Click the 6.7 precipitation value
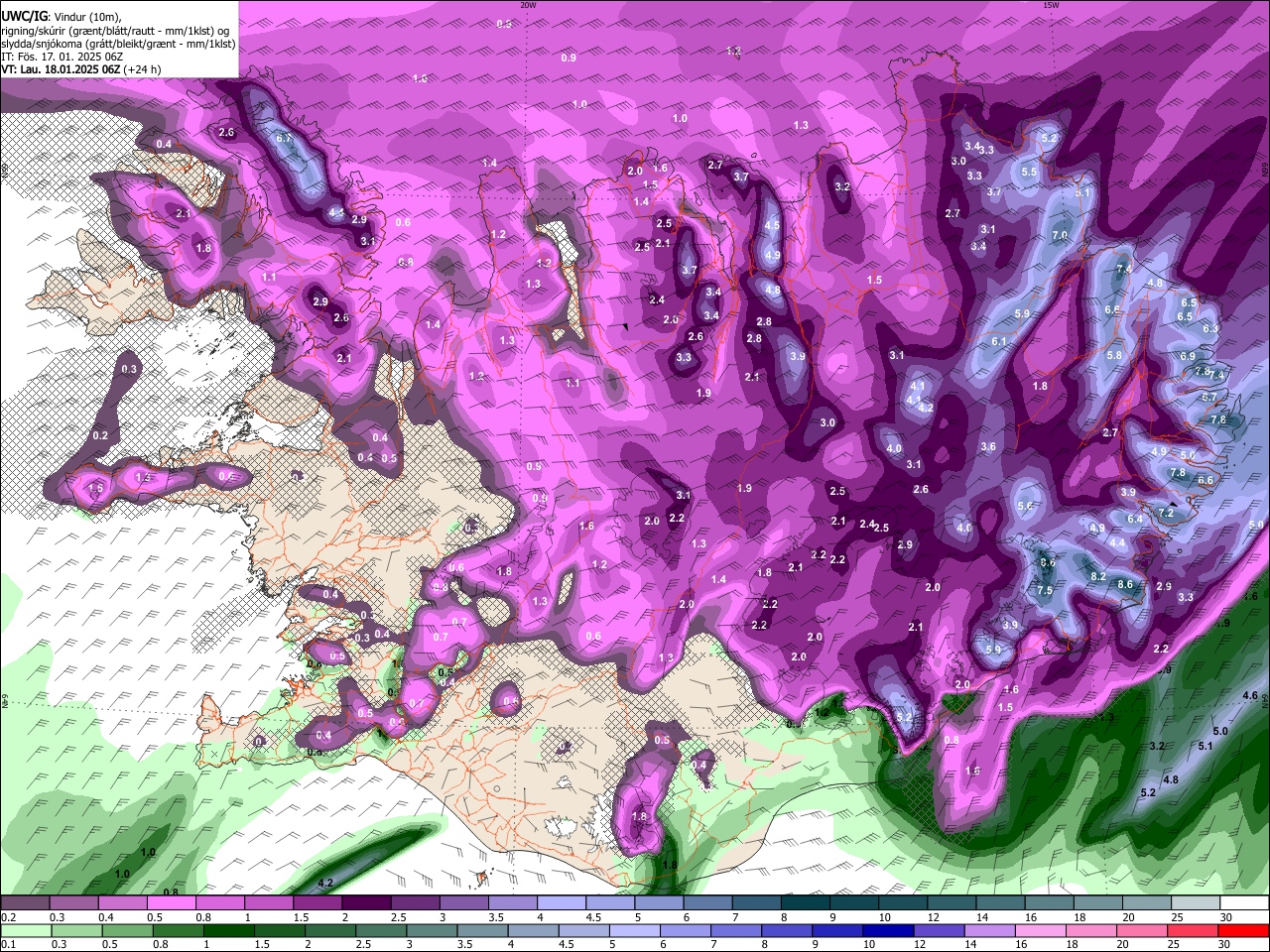 click(x=284, y=138)
